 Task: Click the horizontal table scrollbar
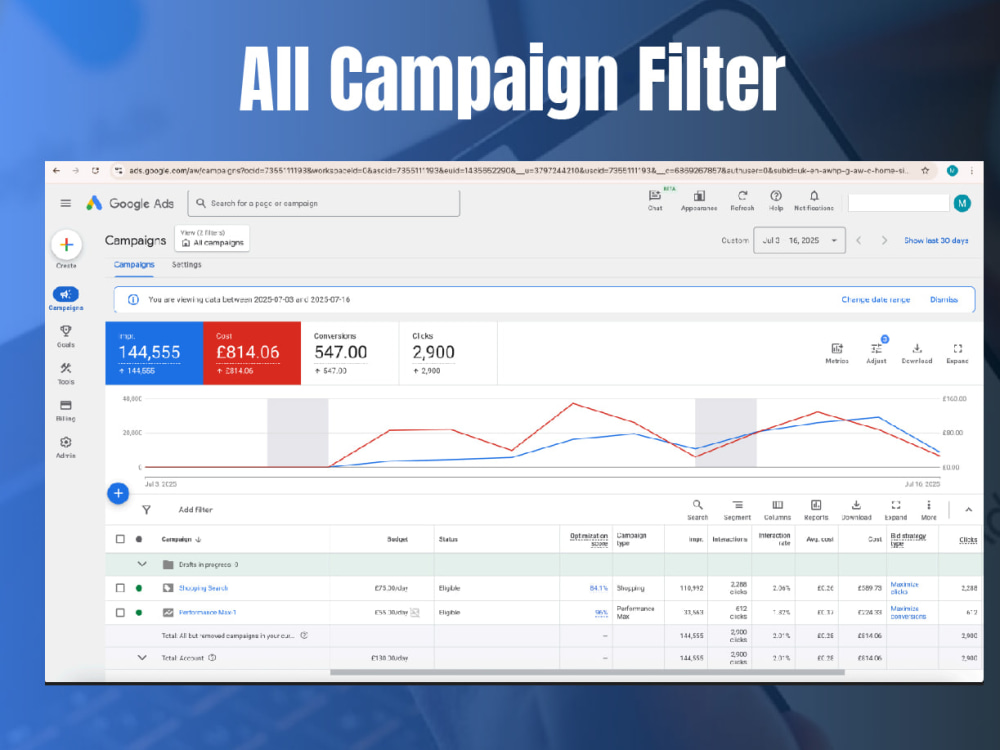coord(587,672)
